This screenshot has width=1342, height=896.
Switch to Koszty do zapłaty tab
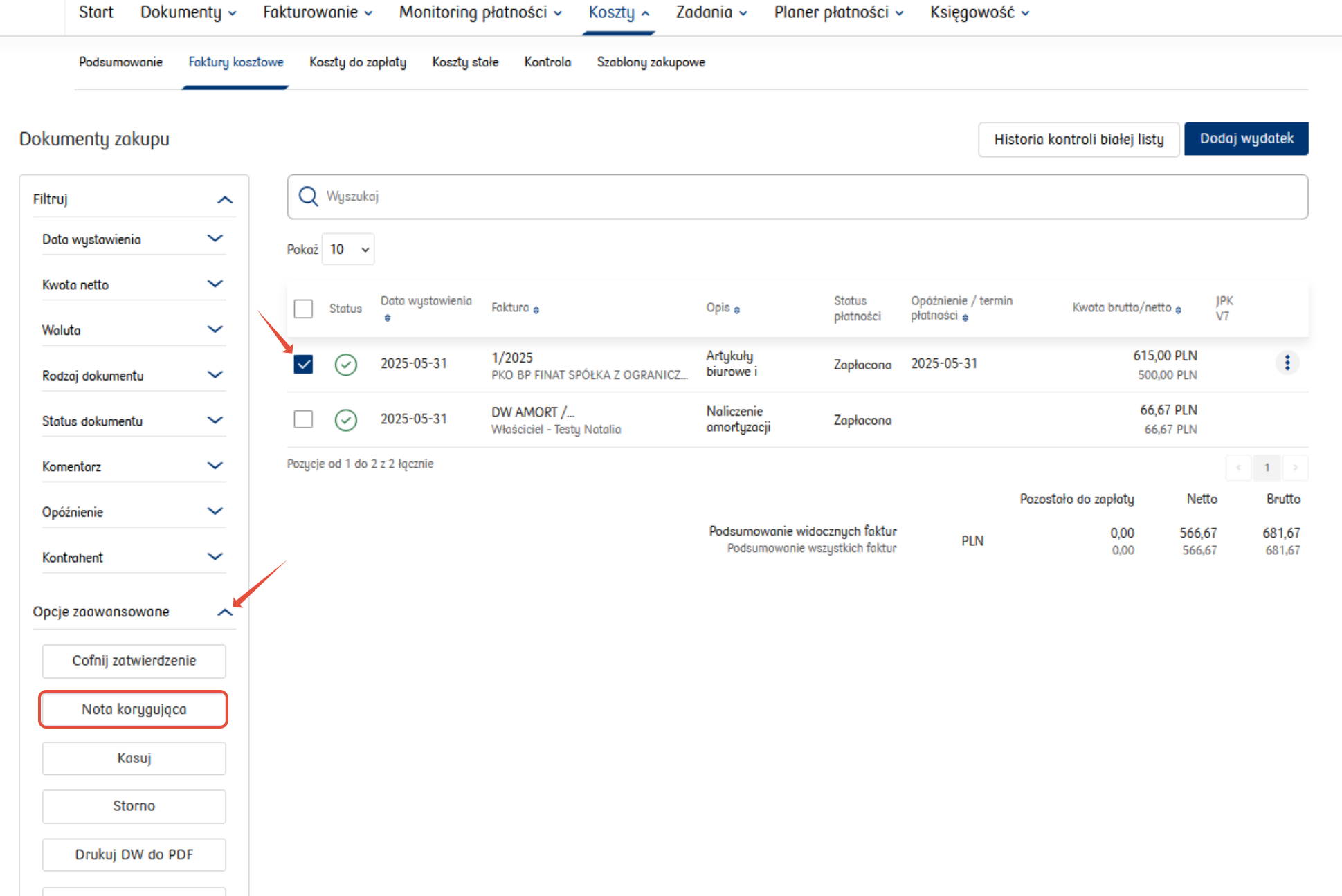pos(358,62)
